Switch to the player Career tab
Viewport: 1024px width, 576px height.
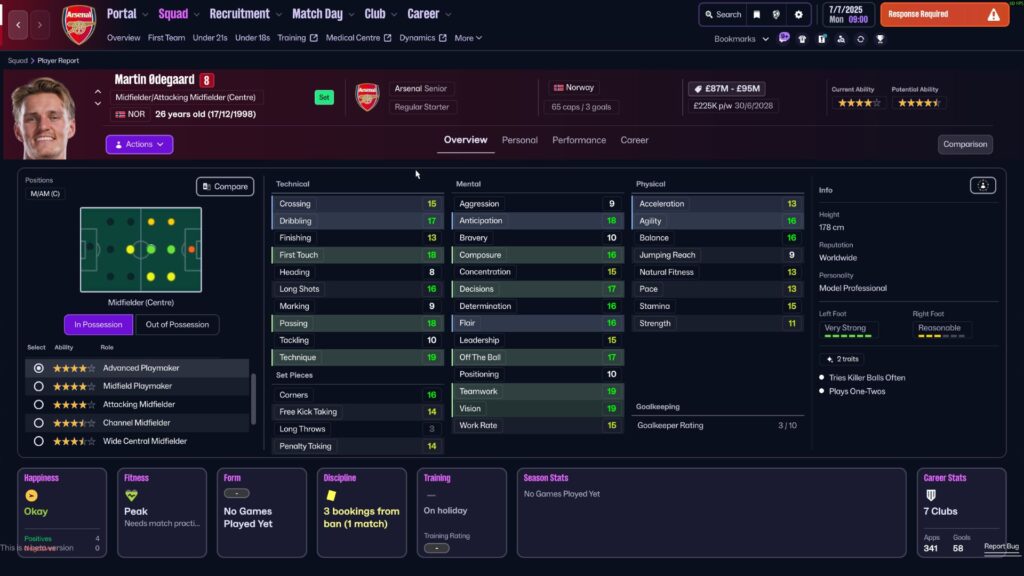point(634,140)
